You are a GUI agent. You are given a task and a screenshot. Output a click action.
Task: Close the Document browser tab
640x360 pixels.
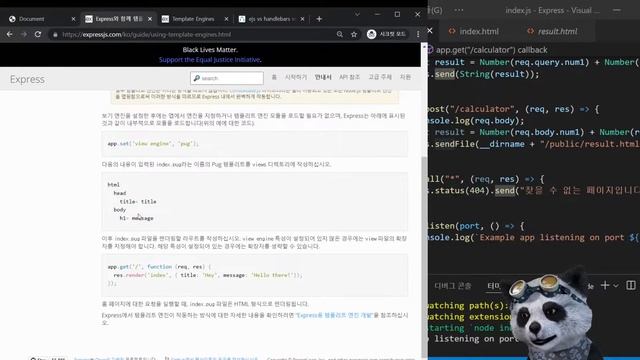(73, 19)
